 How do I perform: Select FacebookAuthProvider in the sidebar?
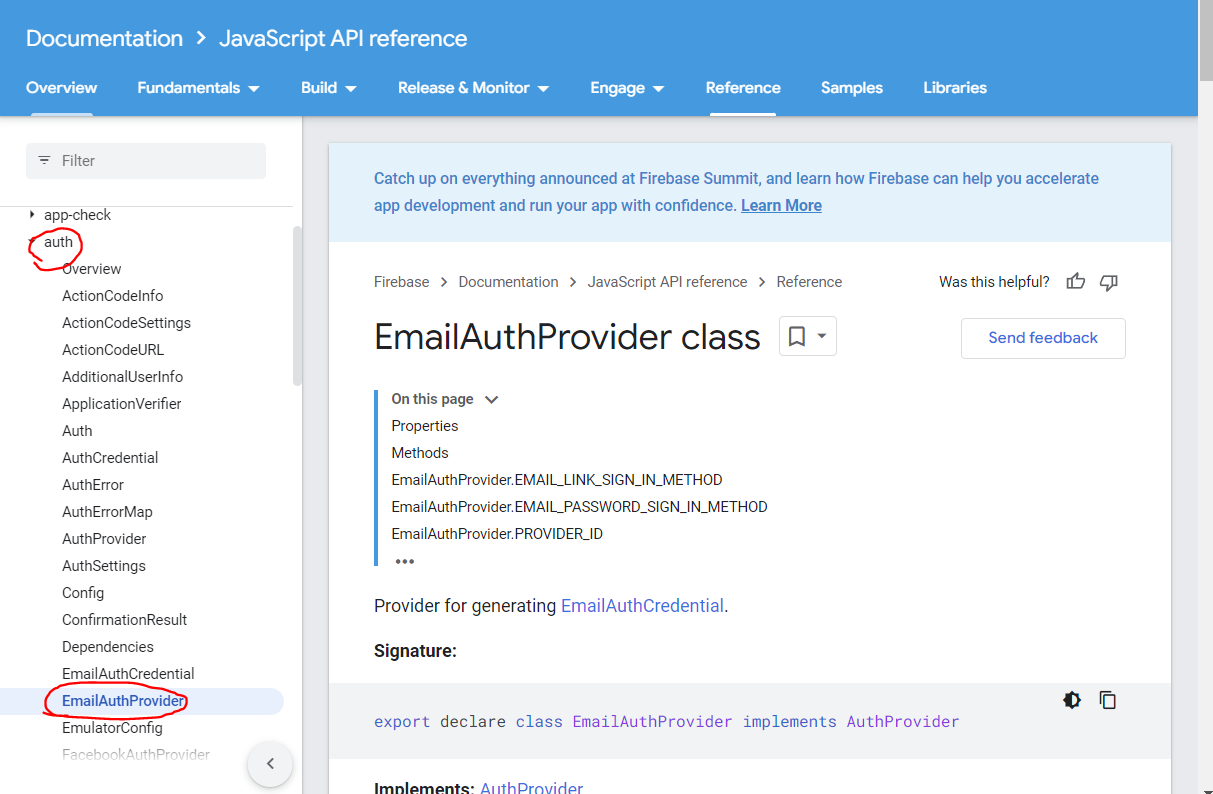(x=136, y=755)
